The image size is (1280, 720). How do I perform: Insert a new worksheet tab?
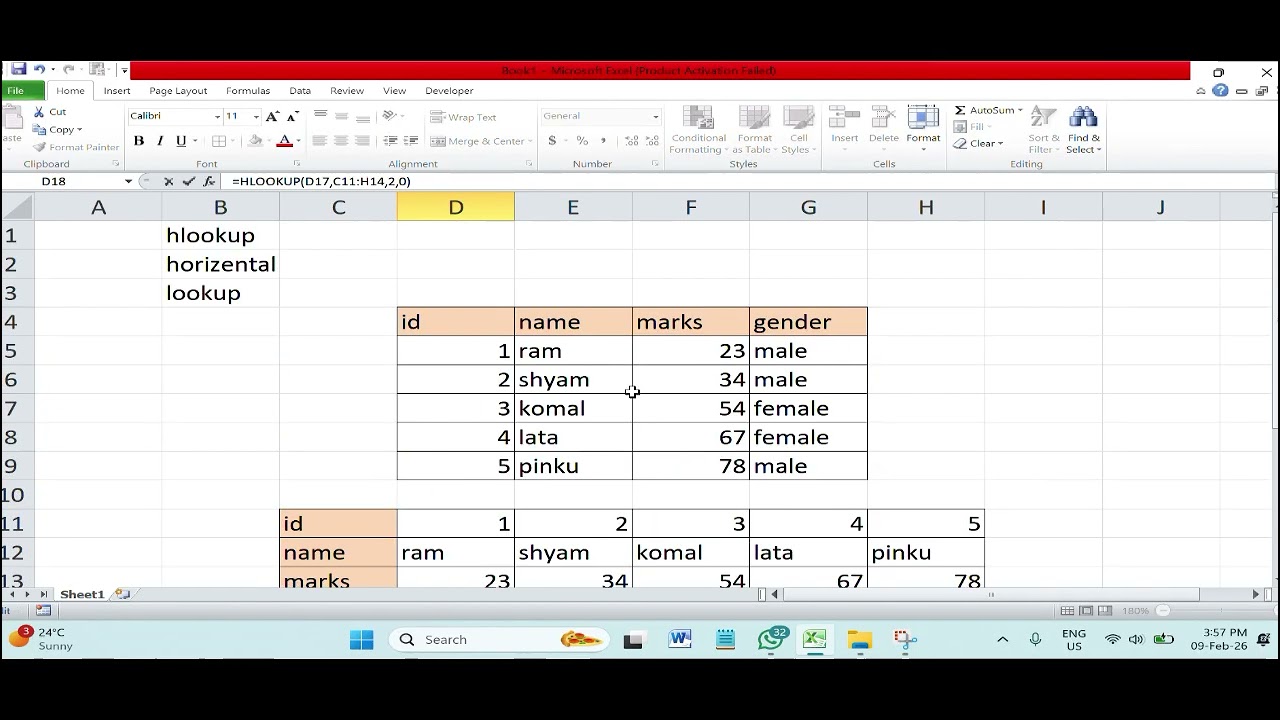click(122, 594)
